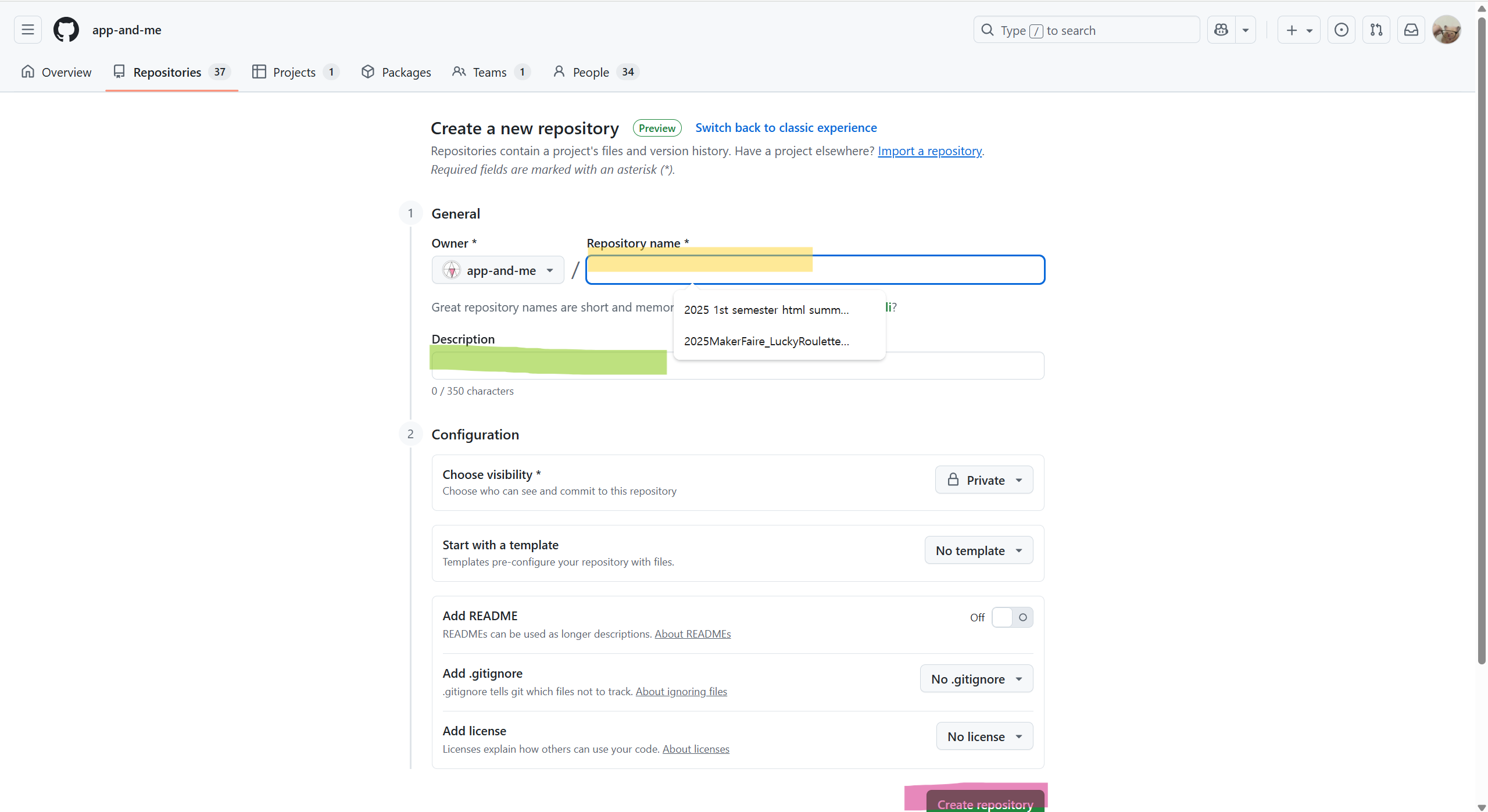Open the No license dropdown
Screen dimensions: 1488x812
984,736
